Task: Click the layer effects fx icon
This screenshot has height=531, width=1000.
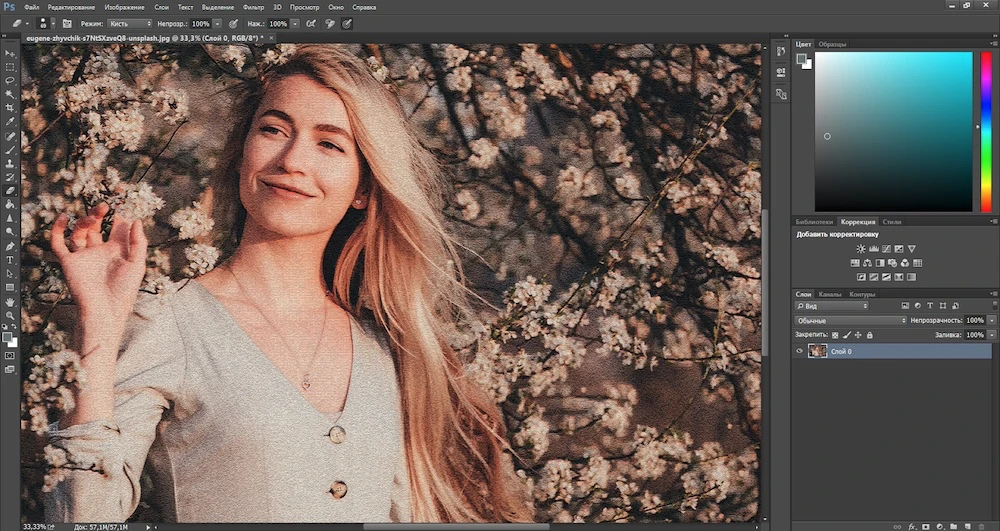Action: [x=912, y=525]
